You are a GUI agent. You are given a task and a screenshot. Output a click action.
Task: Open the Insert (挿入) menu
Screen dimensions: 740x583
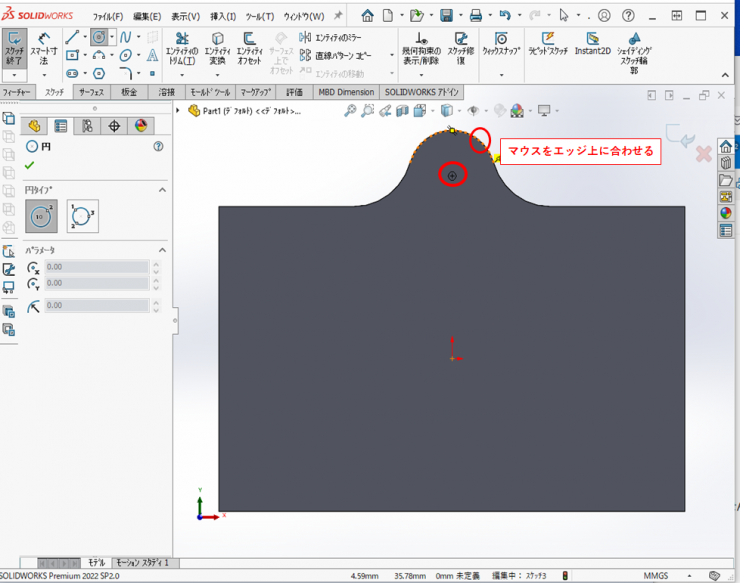223,17
